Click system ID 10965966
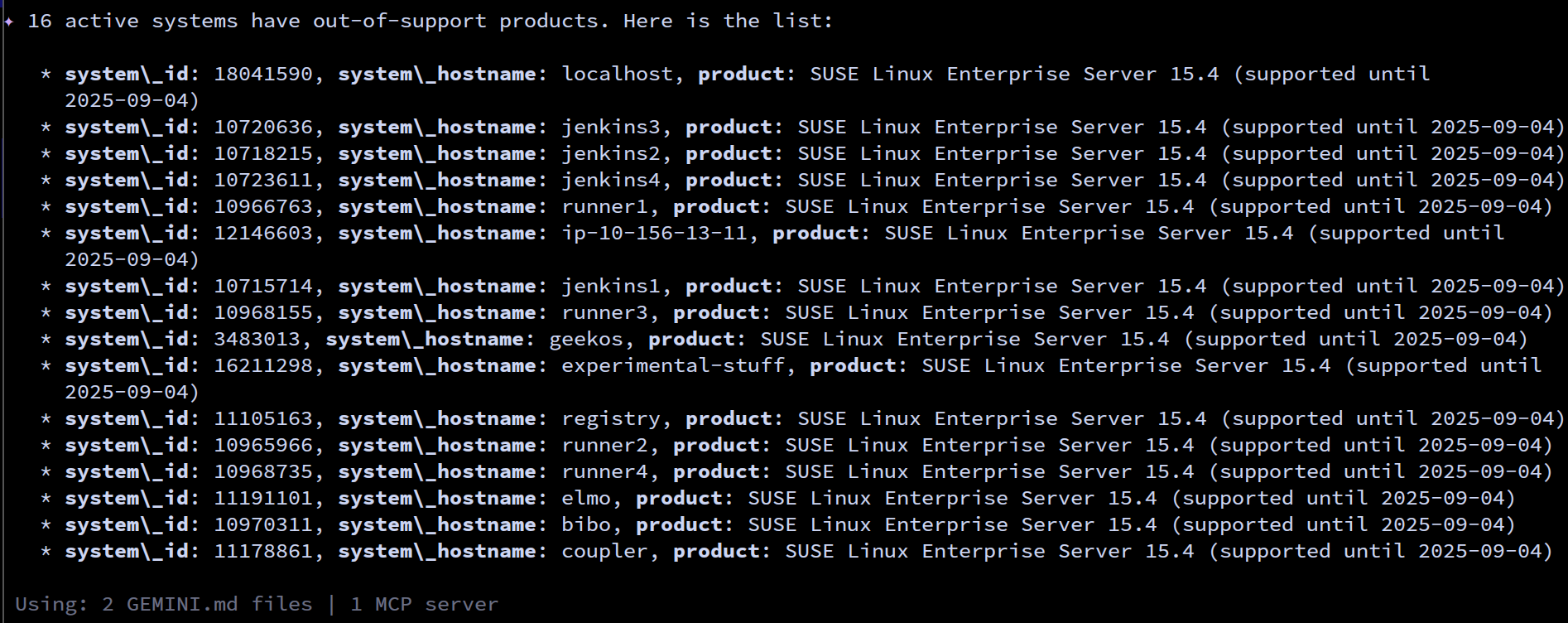This screenshot has height=623, width=1568. [x=263, y=445]
